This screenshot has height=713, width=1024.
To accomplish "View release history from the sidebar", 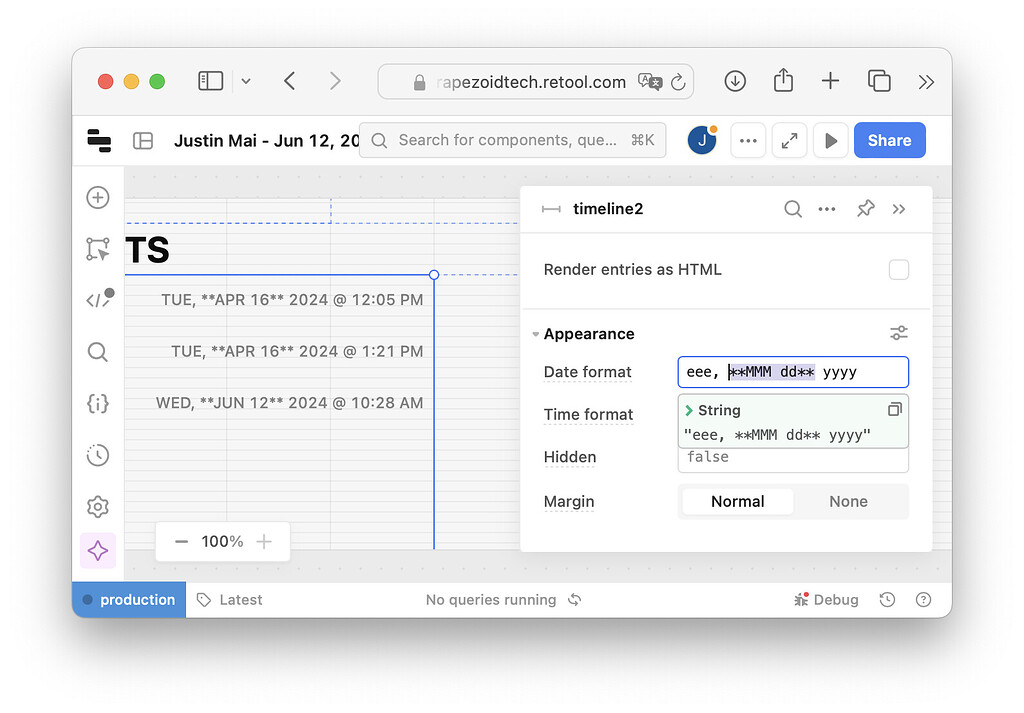I will [x=97, y=455].
